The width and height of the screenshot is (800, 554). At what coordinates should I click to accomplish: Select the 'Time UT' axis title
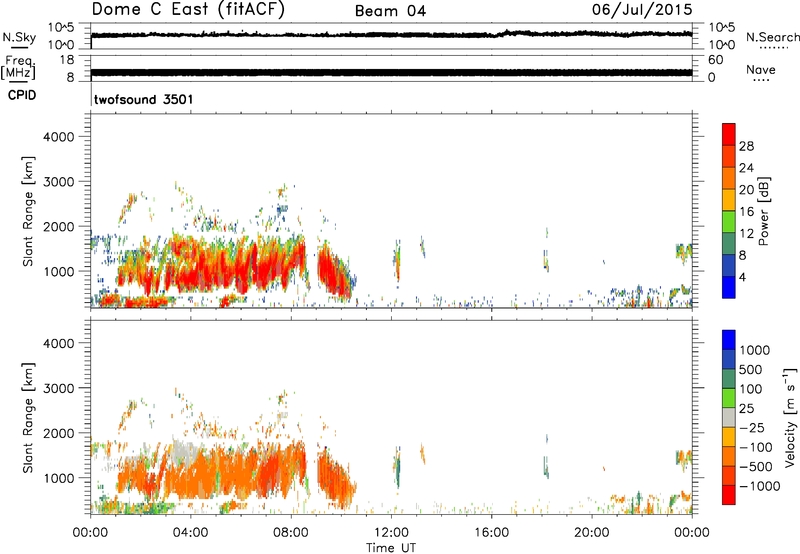pyautogui.click(x=391, y=548)
